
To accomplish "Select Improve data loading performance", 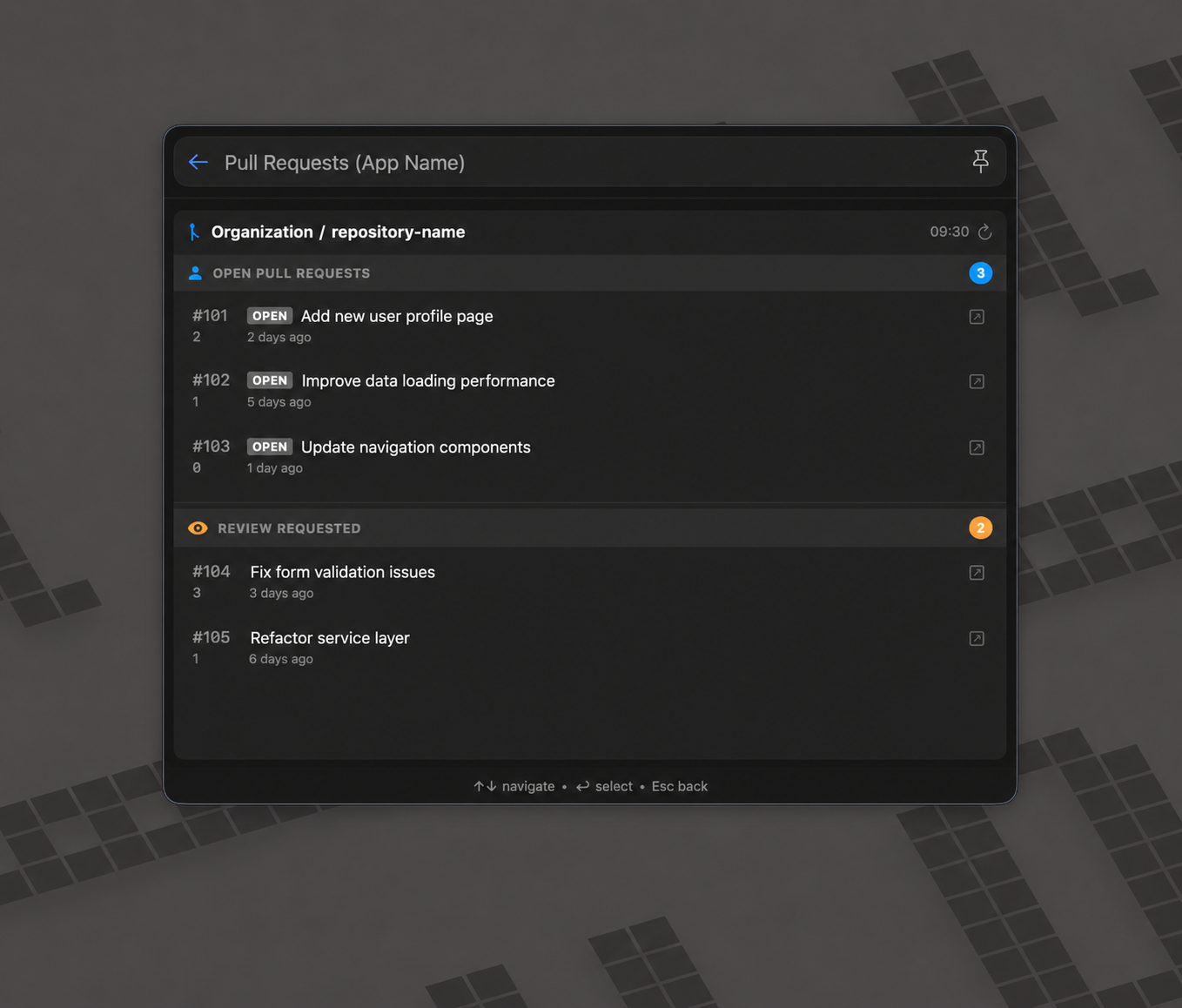I will 428,380.
